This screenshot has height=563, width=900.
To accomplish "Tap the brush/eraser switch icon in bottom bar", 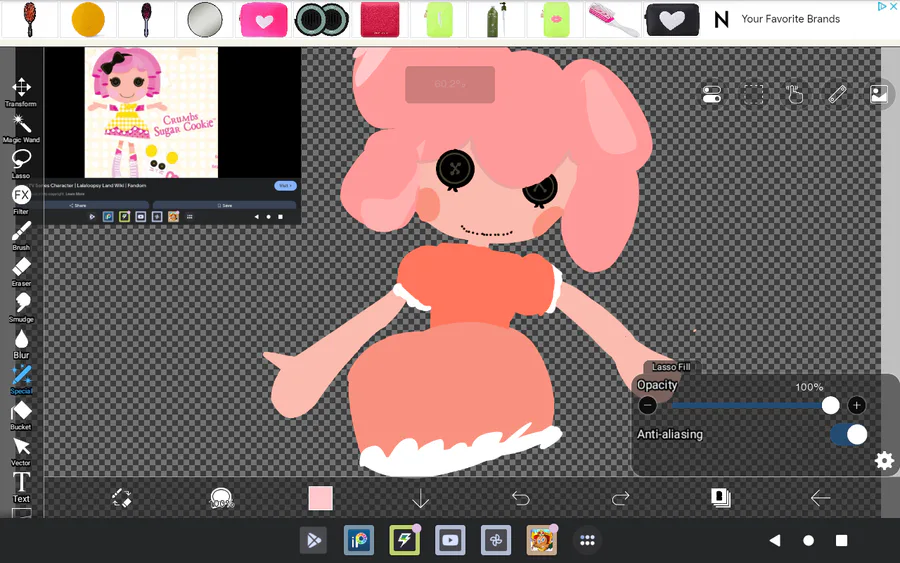I will tap(121, 498).
